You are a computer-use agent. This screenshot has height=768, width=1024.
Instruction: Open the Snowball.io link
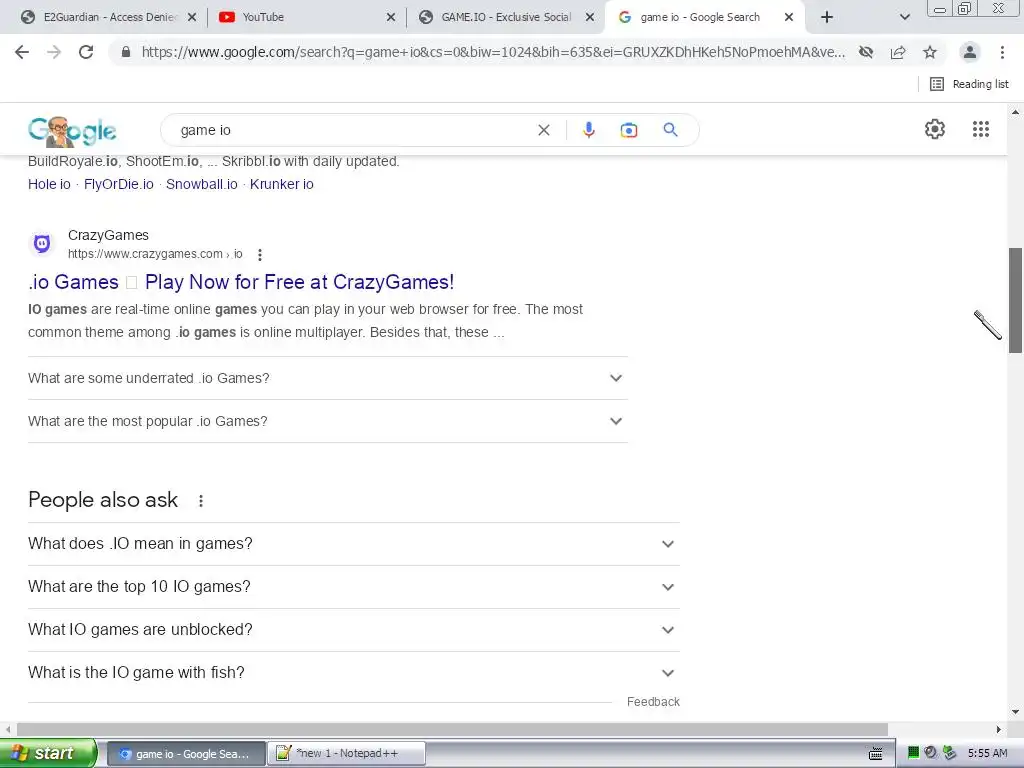click(x=202, y=184)
